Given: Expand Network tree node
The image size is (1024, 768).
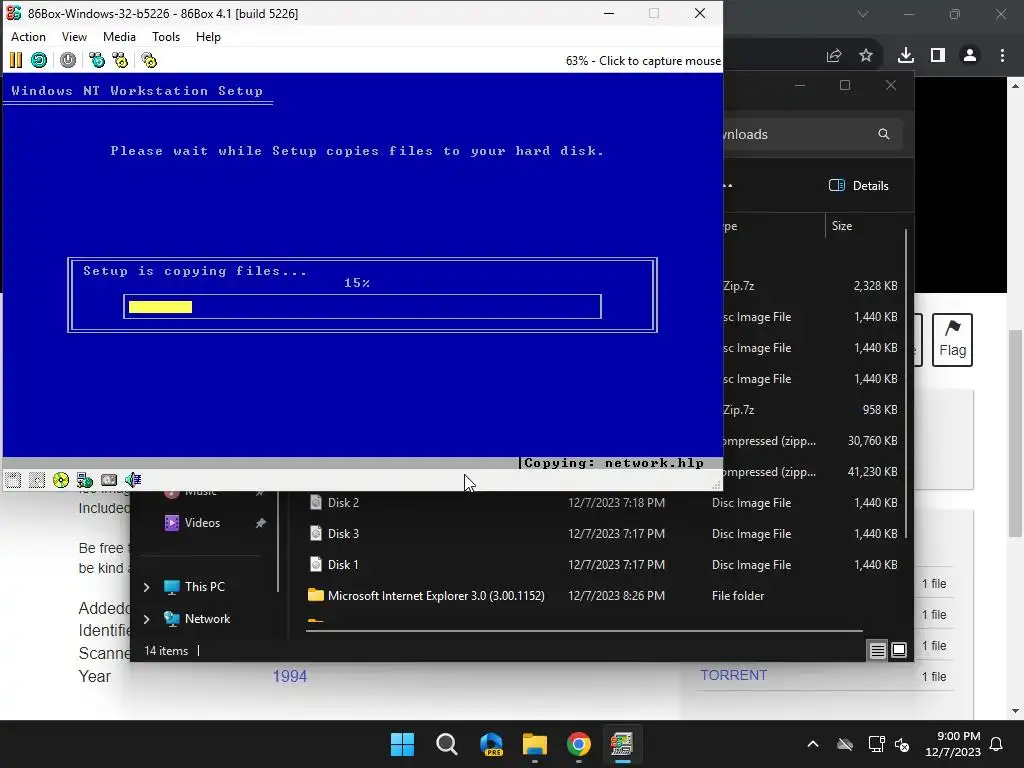Looking at the screenshot, I should pyautogui.click(x=146, y=618).
